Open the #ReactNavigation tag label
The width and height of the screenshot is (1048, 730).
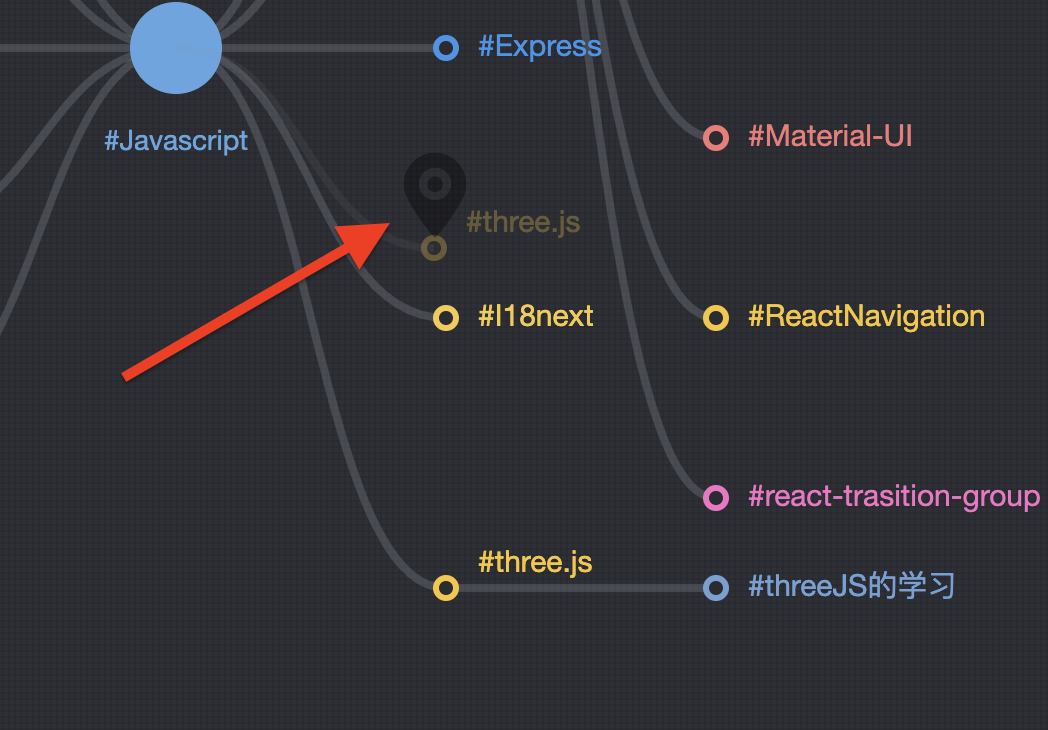(867, 316)
